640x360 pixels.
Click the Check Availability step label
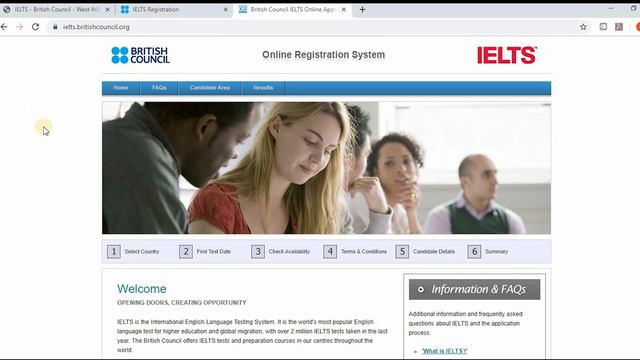(x=289, y=252)
